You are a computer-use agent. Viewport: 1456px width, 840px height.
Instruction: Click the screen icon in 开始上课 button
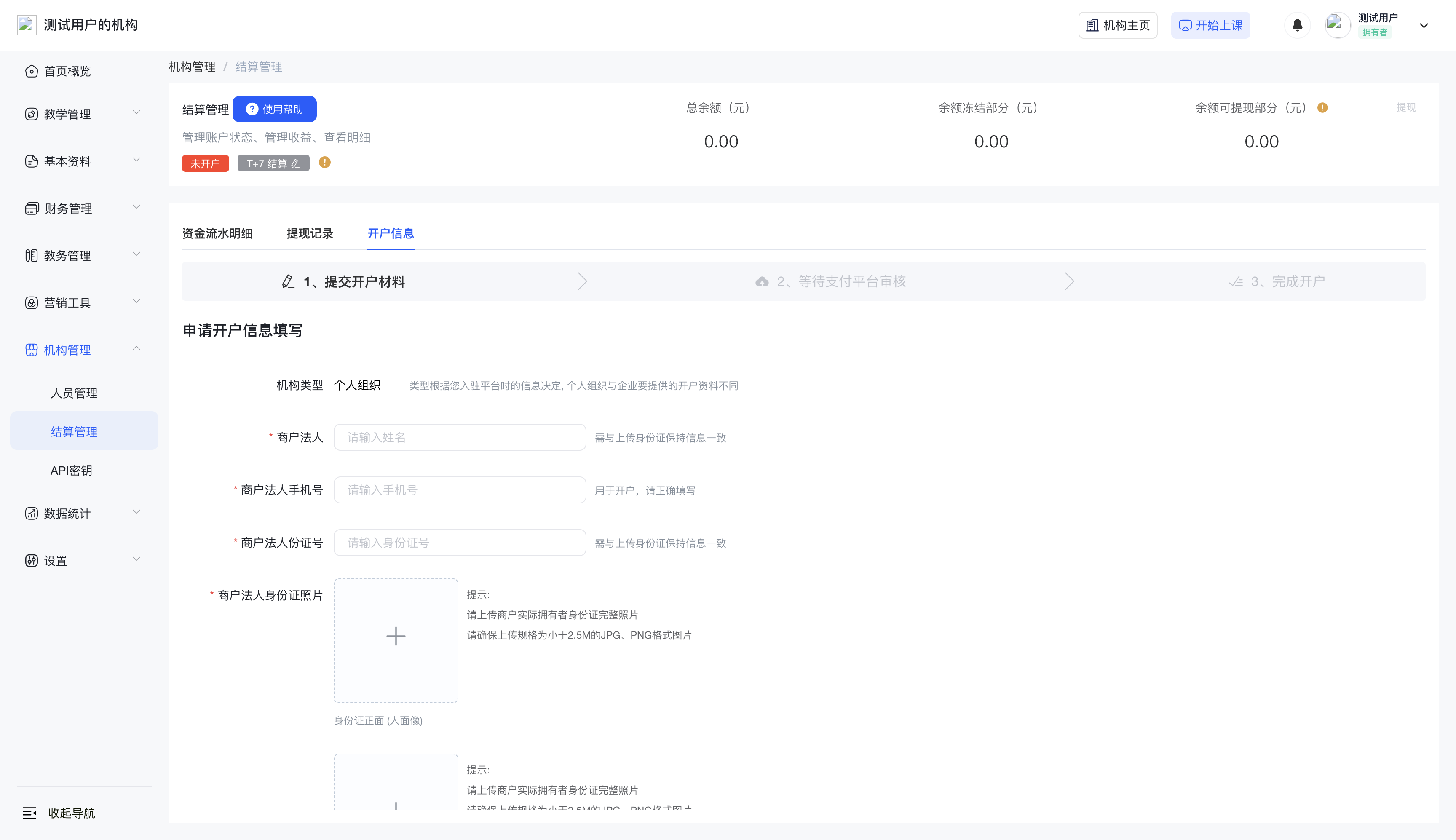point(1185,25)
